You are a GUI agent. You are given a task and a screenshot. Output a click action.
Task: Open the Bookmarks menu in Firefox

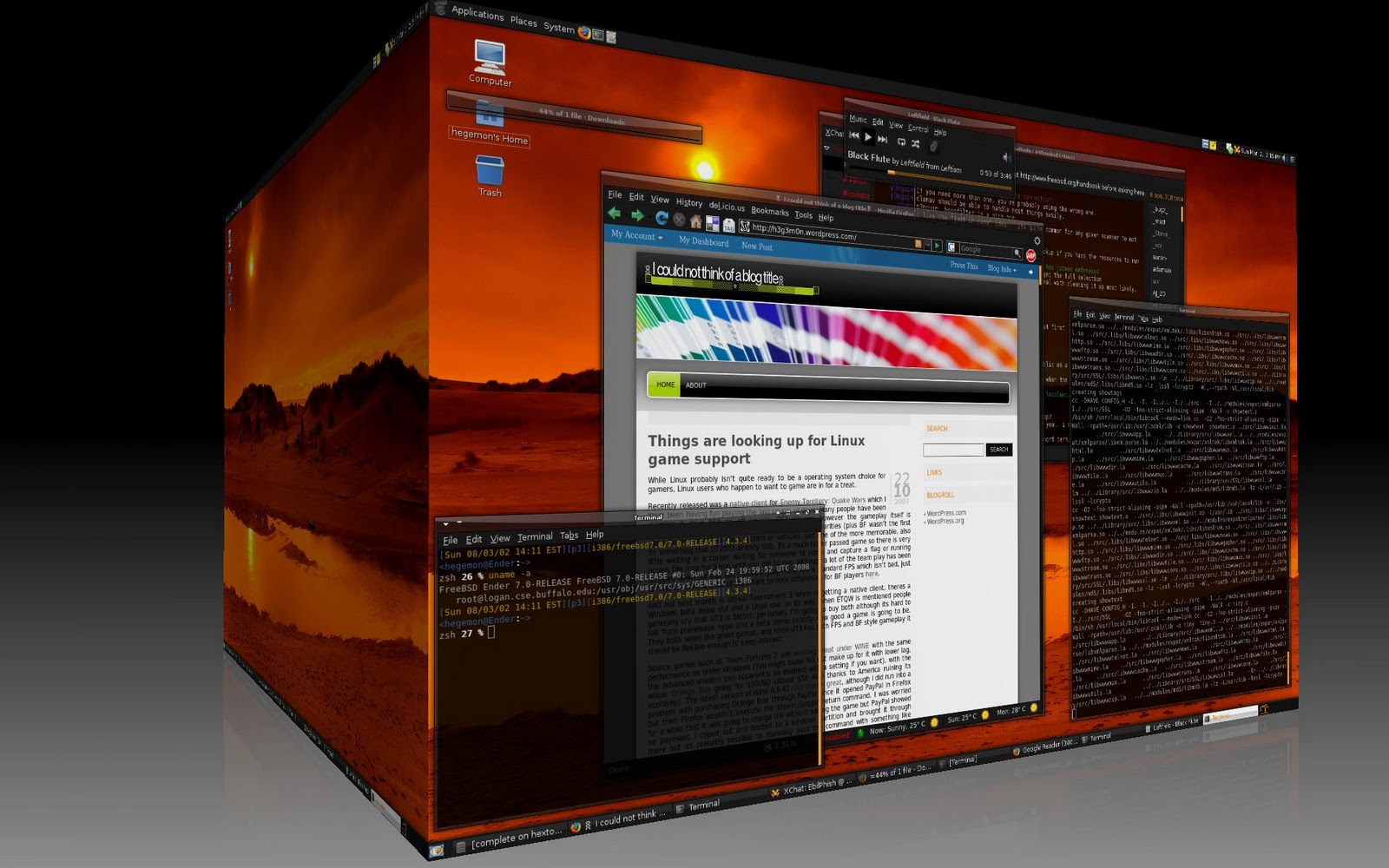point(769,213)
